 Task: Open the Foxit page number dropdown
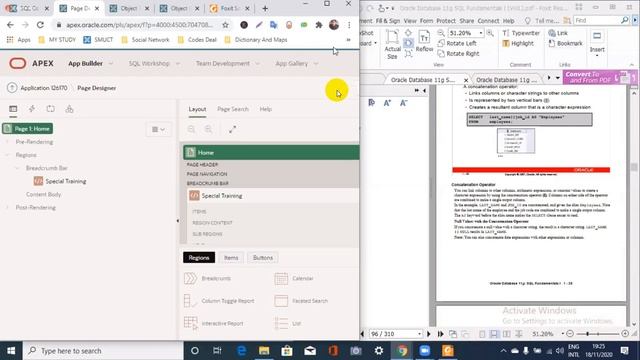(419, 334)
